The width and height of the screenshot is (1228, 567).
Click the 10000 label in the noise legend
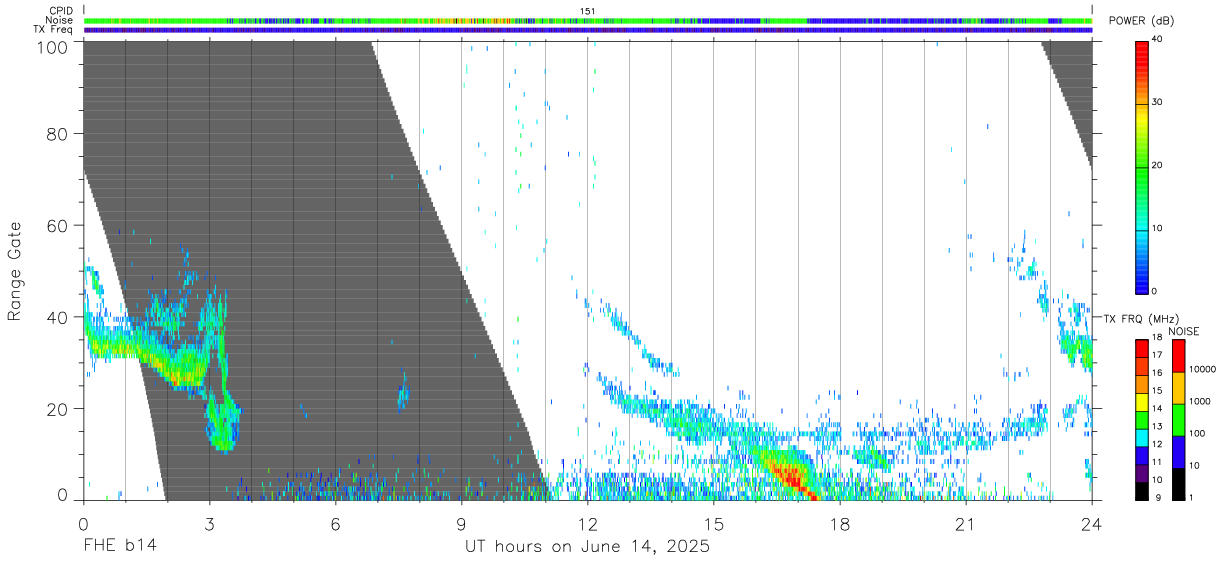(1203, 368)
